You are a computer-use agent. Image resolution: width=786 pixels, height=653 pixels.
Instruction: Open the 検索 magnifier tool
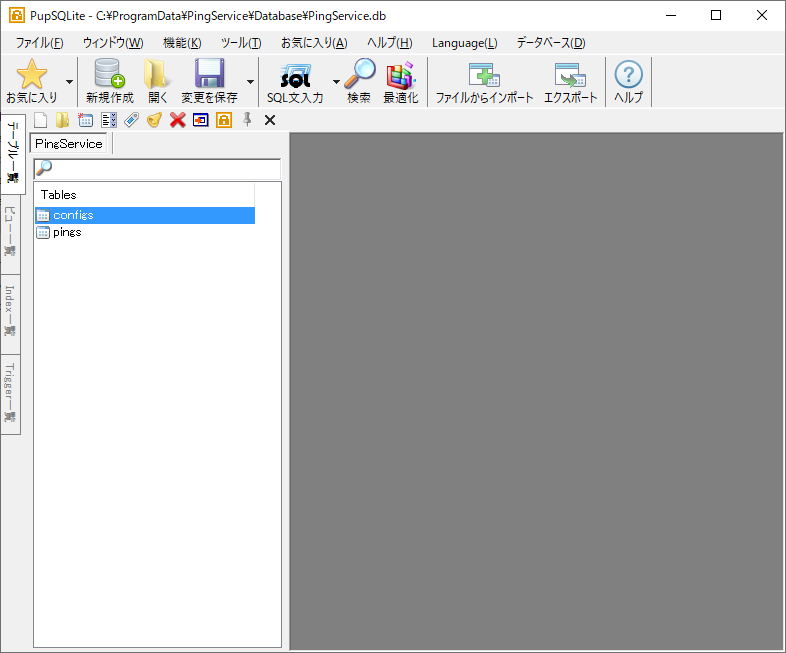(x=359, y=75)
